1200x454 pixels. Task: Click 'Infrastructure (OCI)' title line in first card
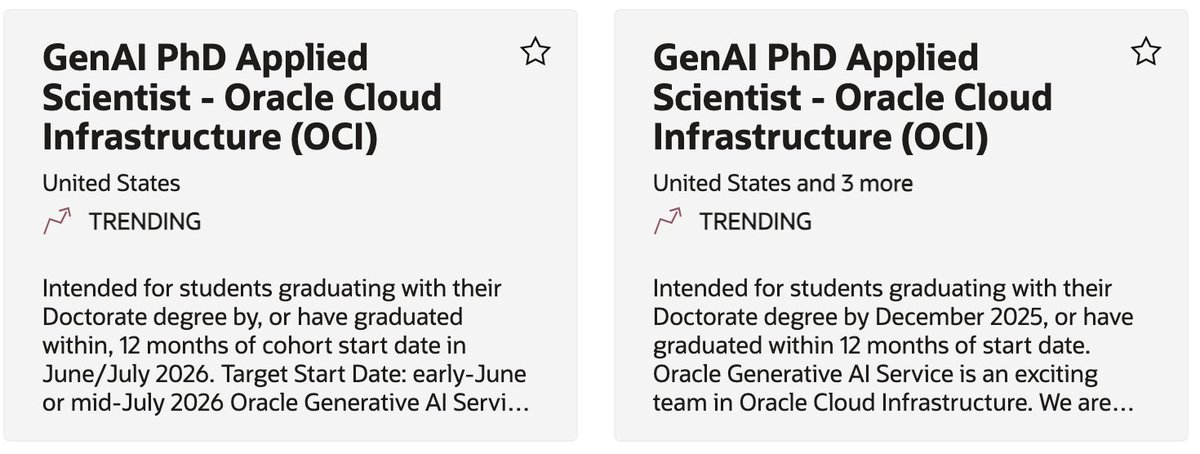point(210,136)
